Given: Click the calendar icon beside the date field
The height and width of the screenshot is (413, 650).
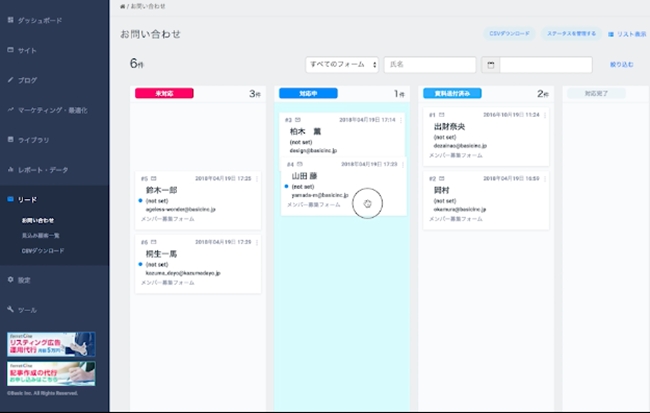Looking at the screenshot, I should [490, 65].
